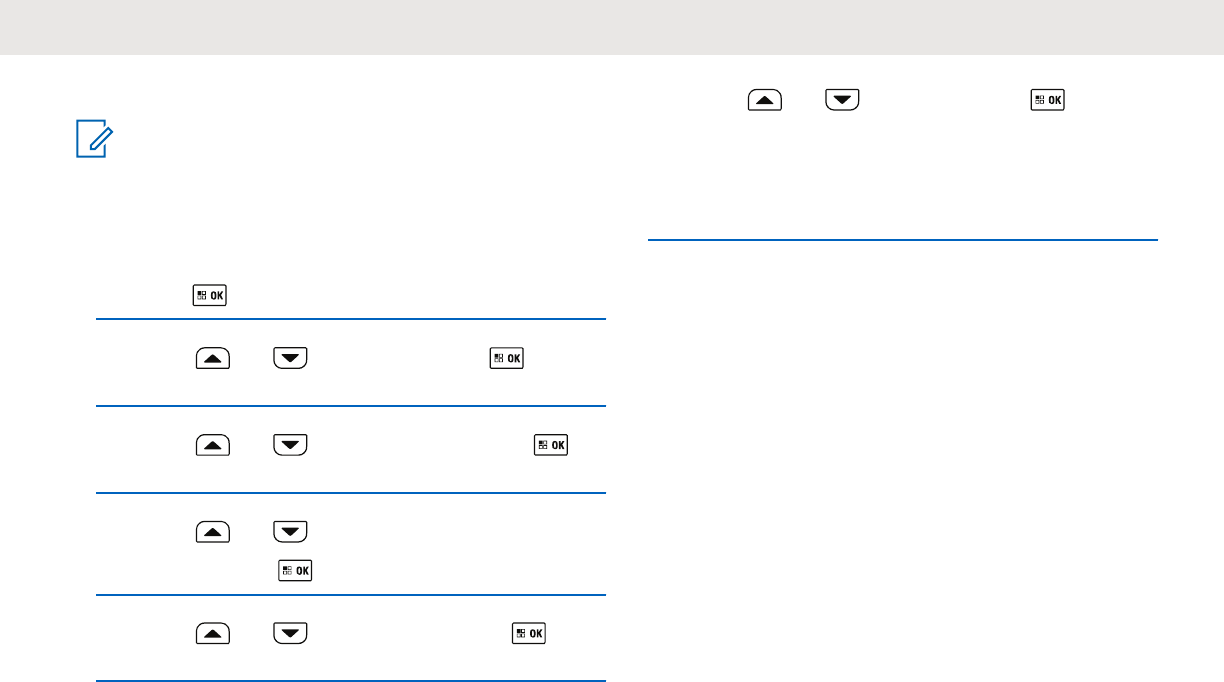Click the OK icon in the last left-column step
The height and width of the screenshot is (682, 1224).
click(529, 633)
